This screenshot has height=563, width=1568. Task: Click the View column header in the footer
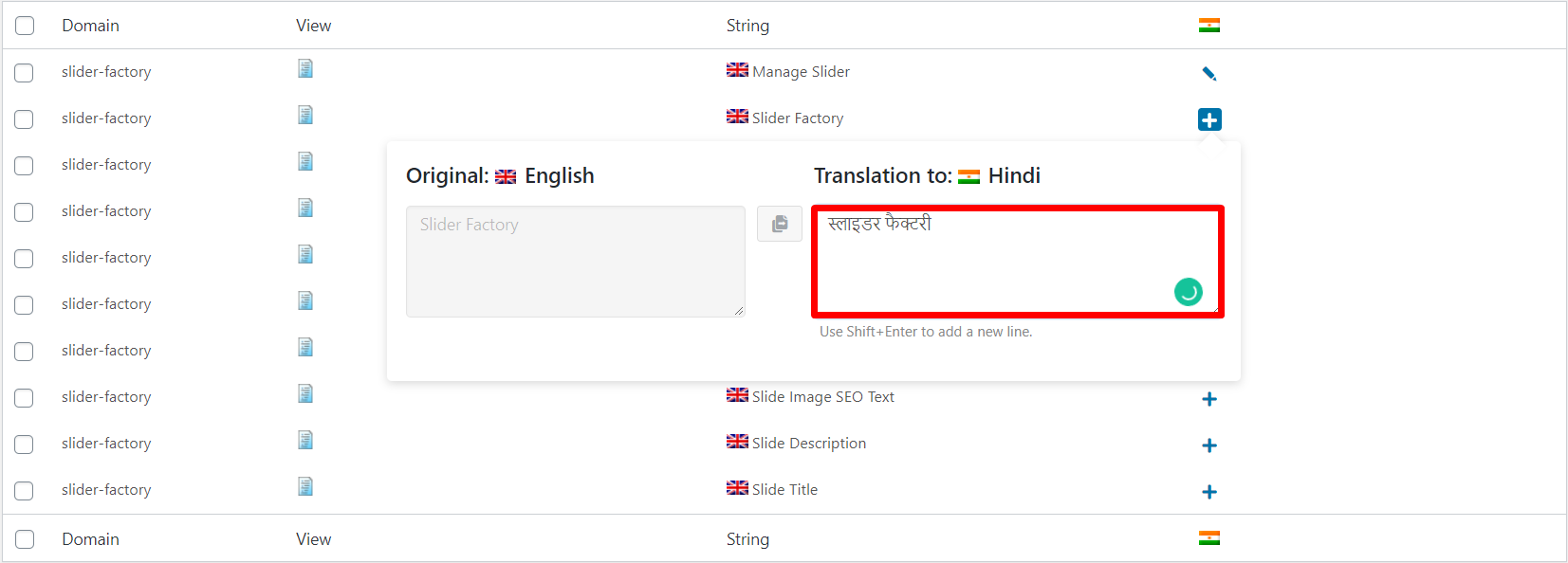point(313,539)
